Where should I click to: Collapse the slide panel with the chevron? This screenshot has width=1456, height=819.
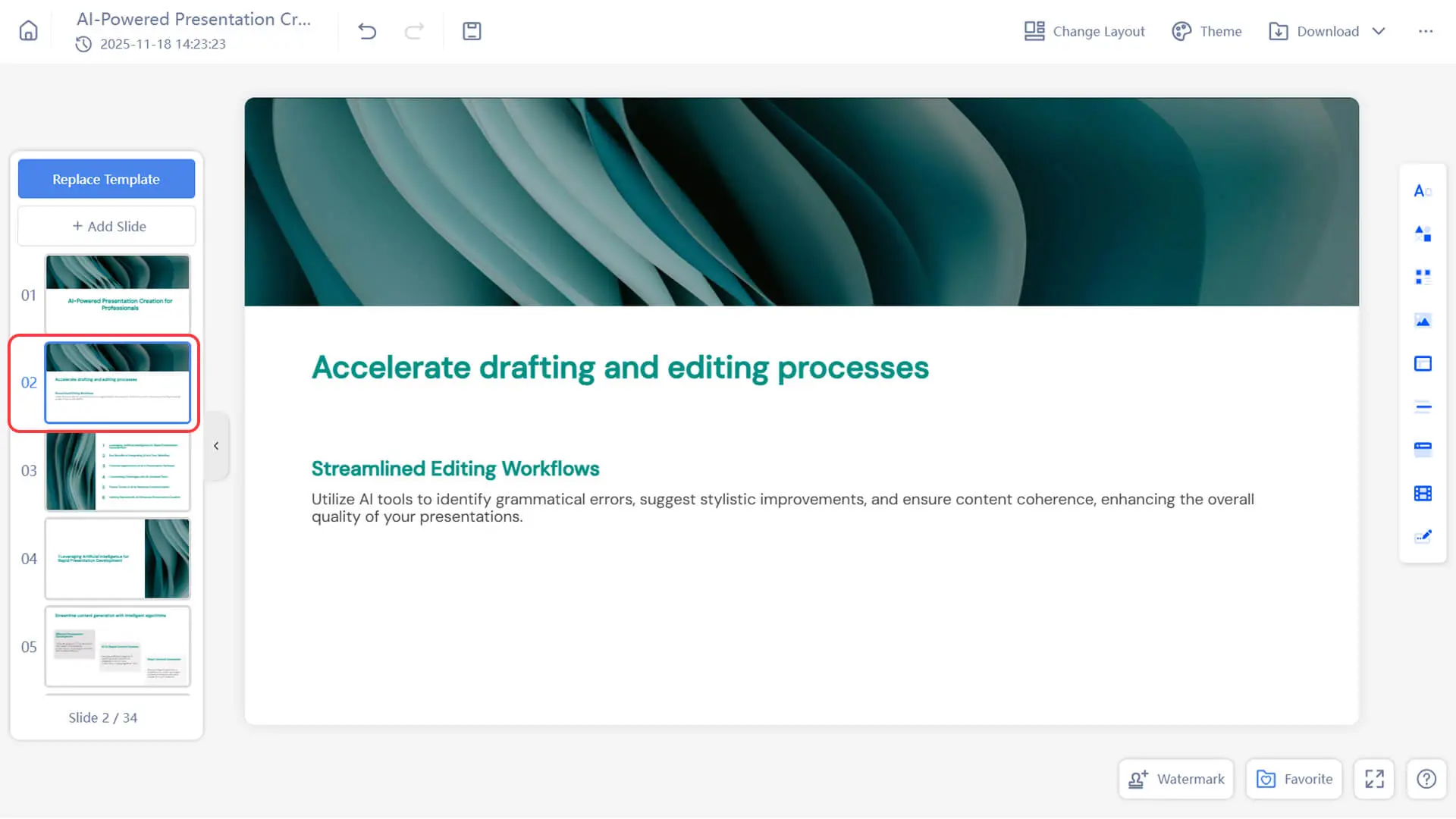(x=216, y=446)
